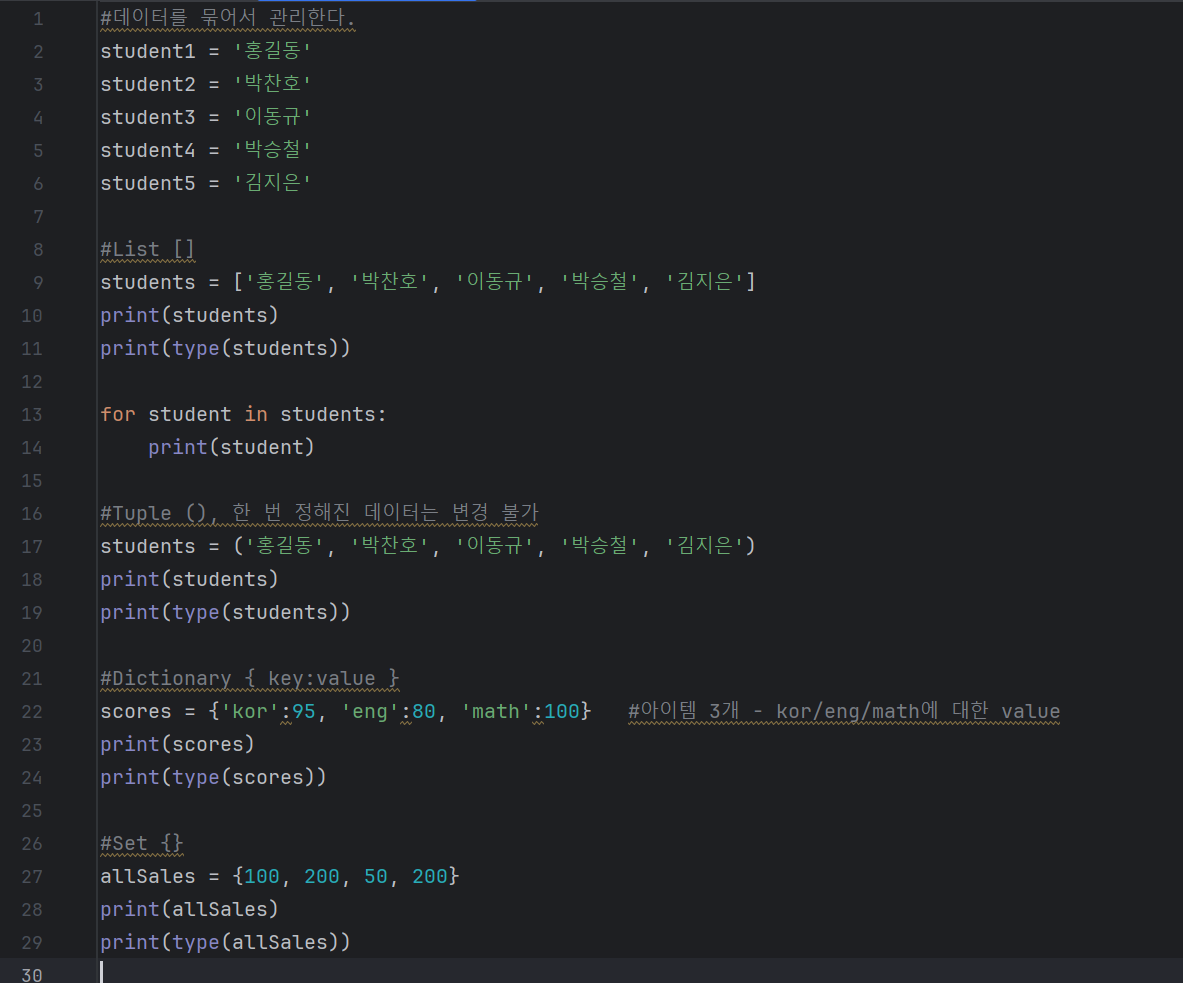Click print(type(students)) on line 11
The width and height of the screenshot is (1183, 983).
(226, 349)
